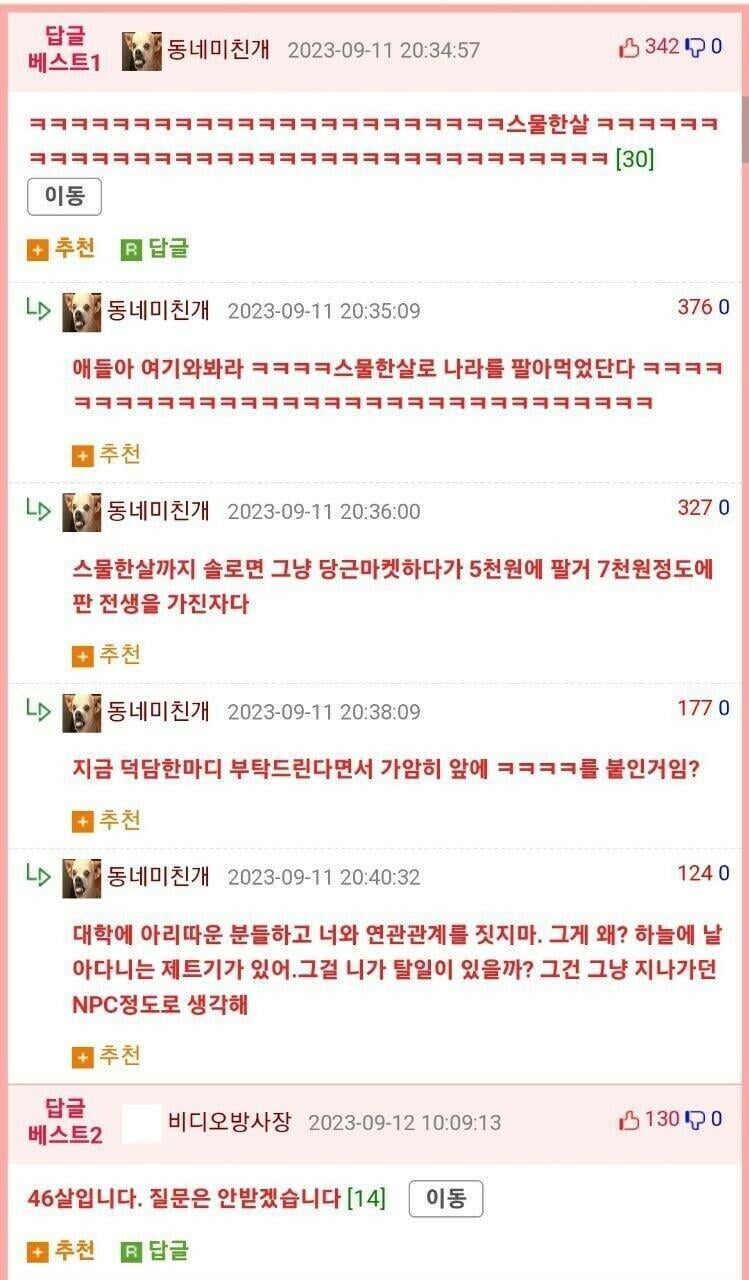This screenshot has width=749, height=1280.
Task: Click thumbs-up icon on 비디오방사장 comment
Action: (629, 1120)
